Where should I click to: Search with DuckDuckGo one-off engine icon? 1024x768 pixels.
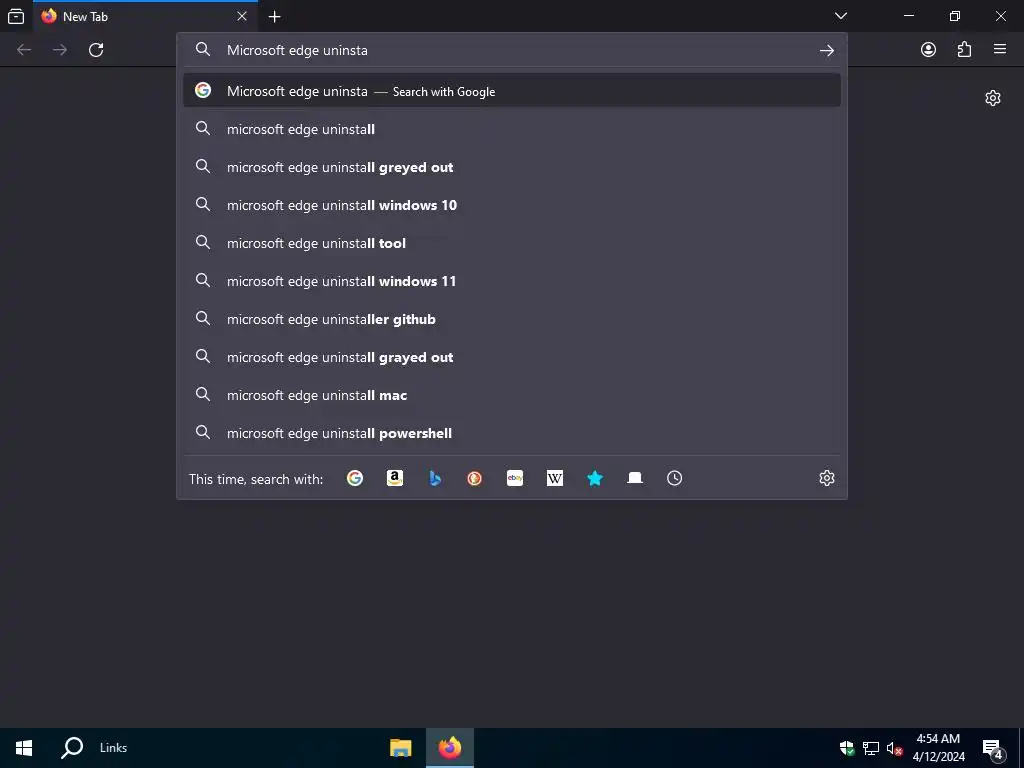click(475, 478)
